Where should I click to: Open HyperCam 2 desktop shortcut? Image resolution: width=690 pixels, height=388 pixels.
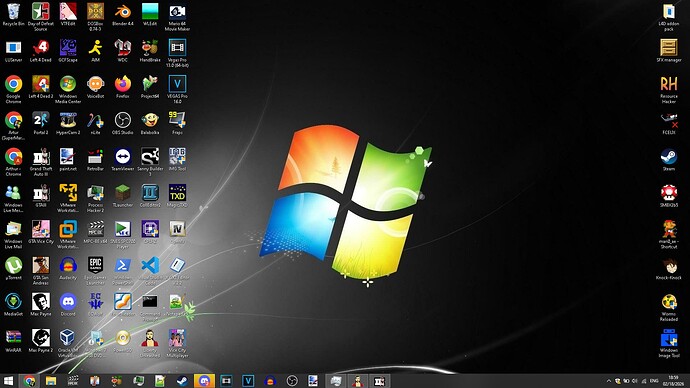(68, 123)
